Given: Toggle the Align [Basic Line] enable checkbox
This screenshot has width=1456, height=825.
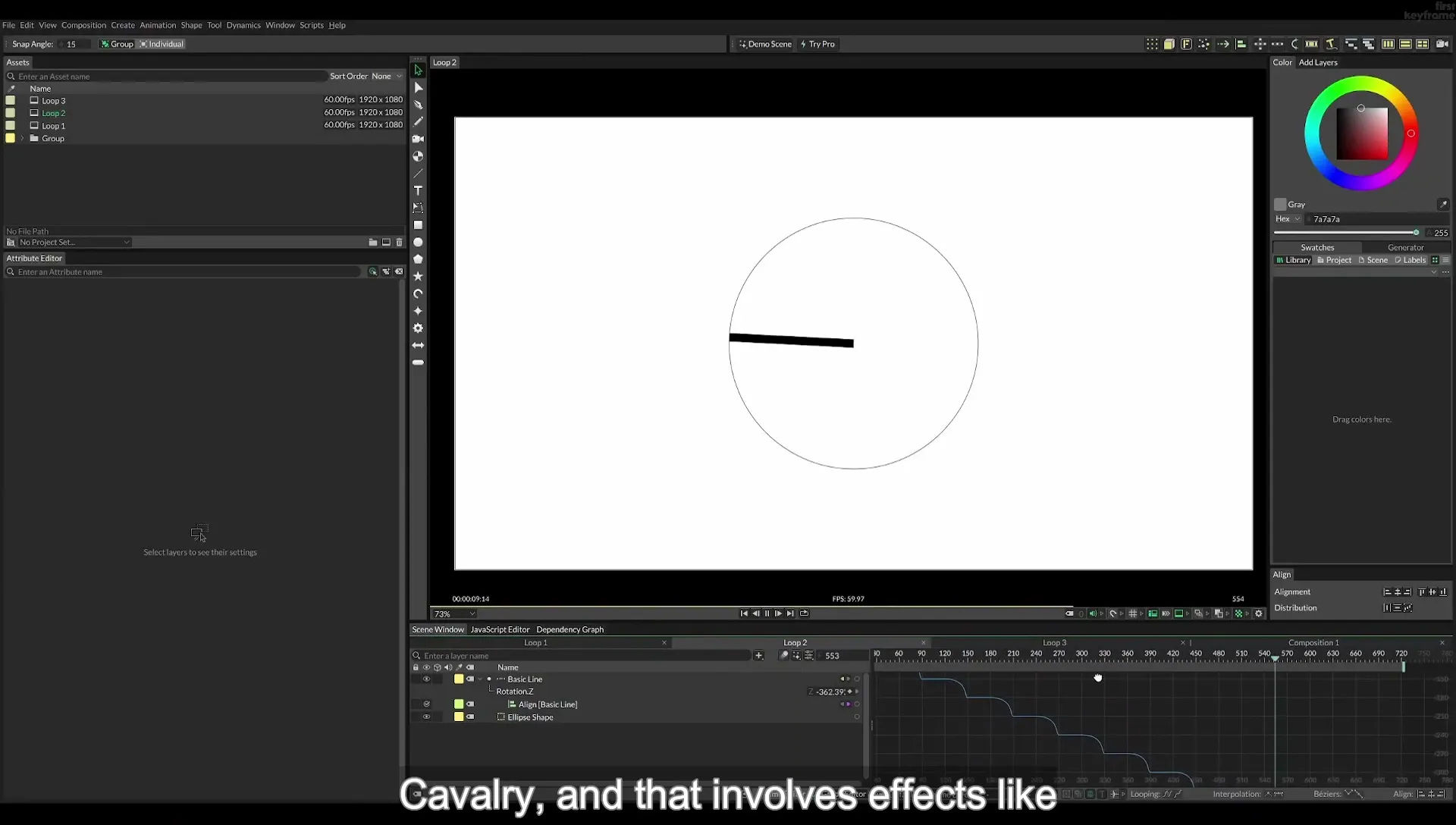Looking at the screenshot, I should click(426, 704).
